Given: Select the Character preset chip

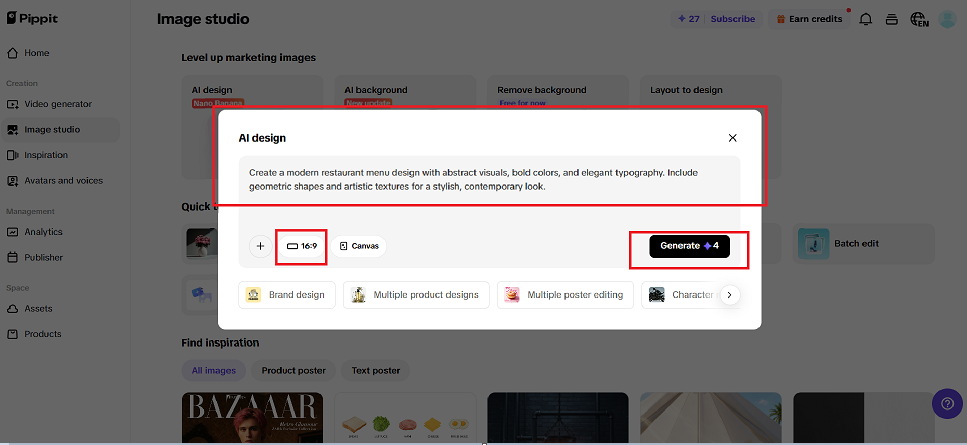Looking at the screenshot, I should point(680,295).
